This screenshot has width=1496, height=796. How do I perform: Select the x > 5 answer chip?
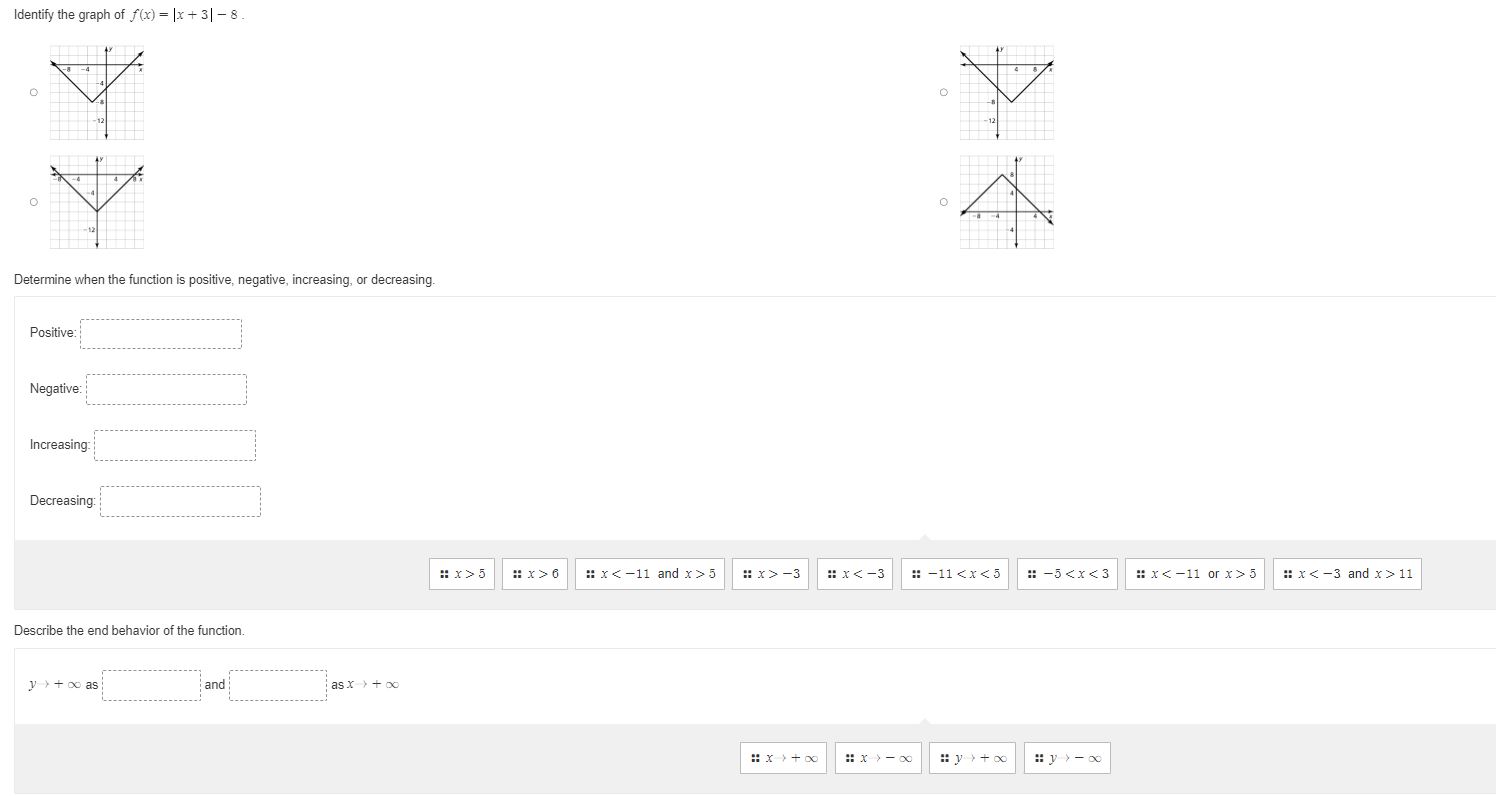click(461, 574)
